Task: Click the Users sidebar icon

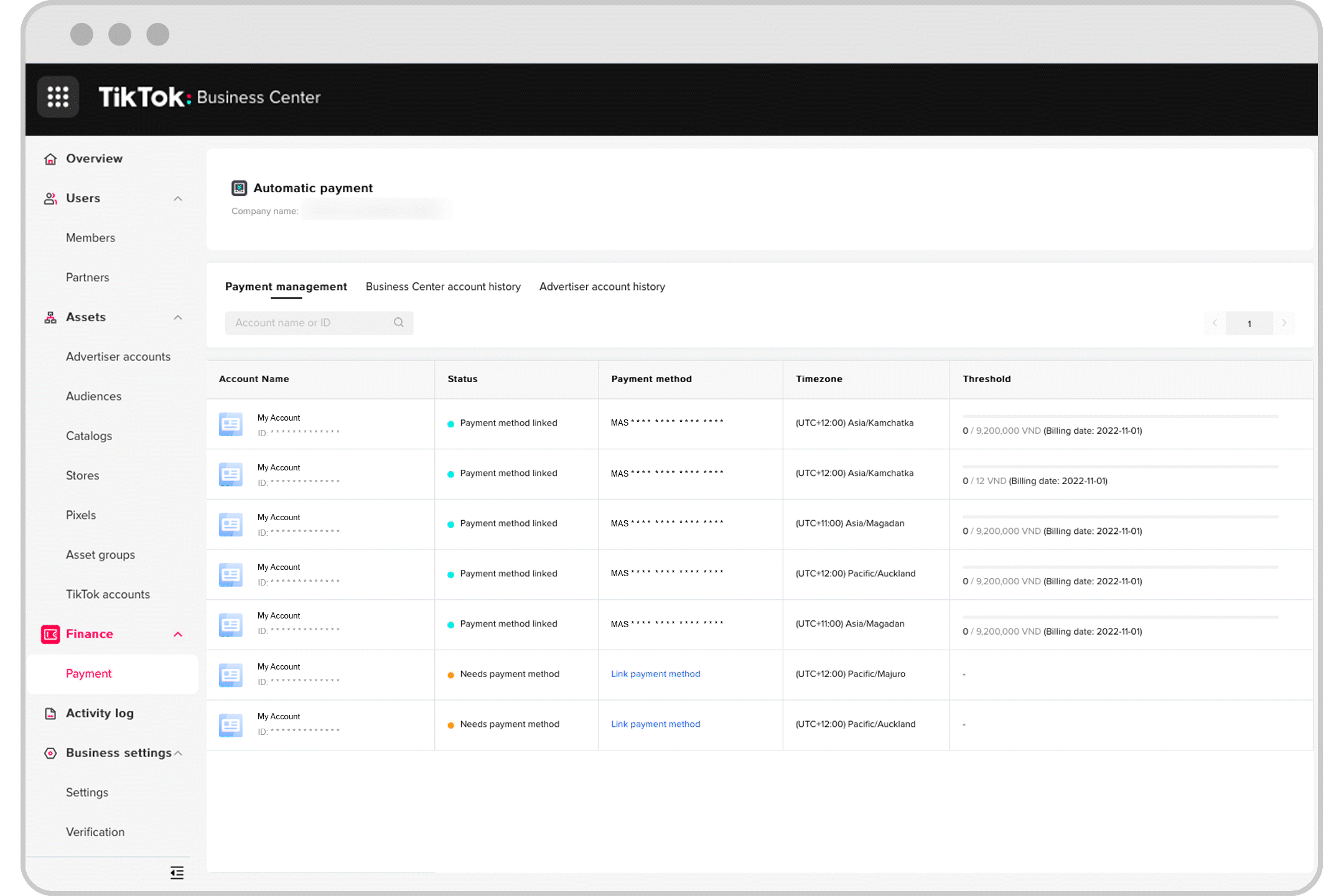Action: point(49,197)
